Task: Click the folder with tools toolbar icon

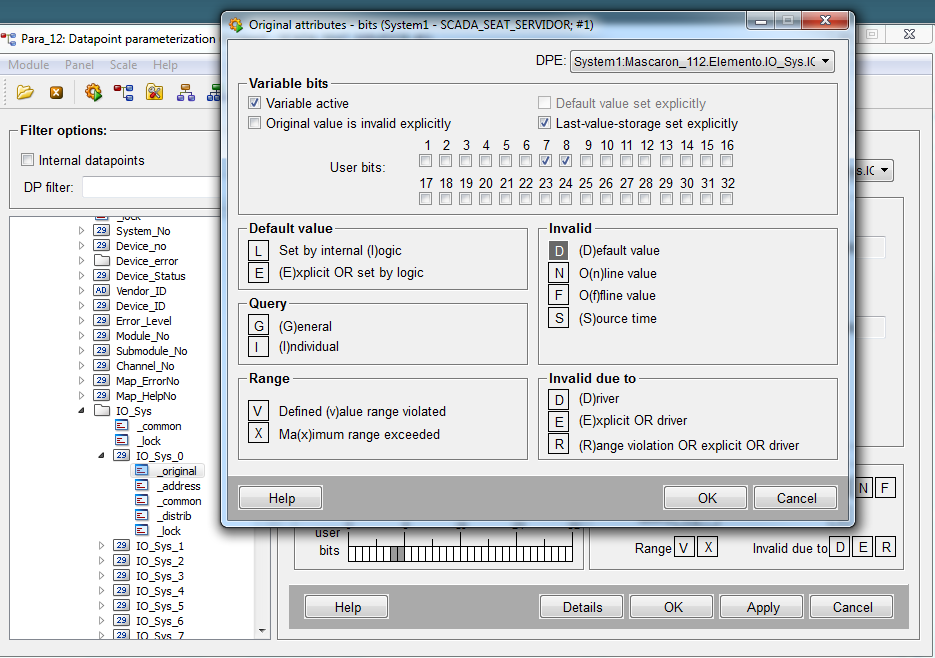Action: 155,93
